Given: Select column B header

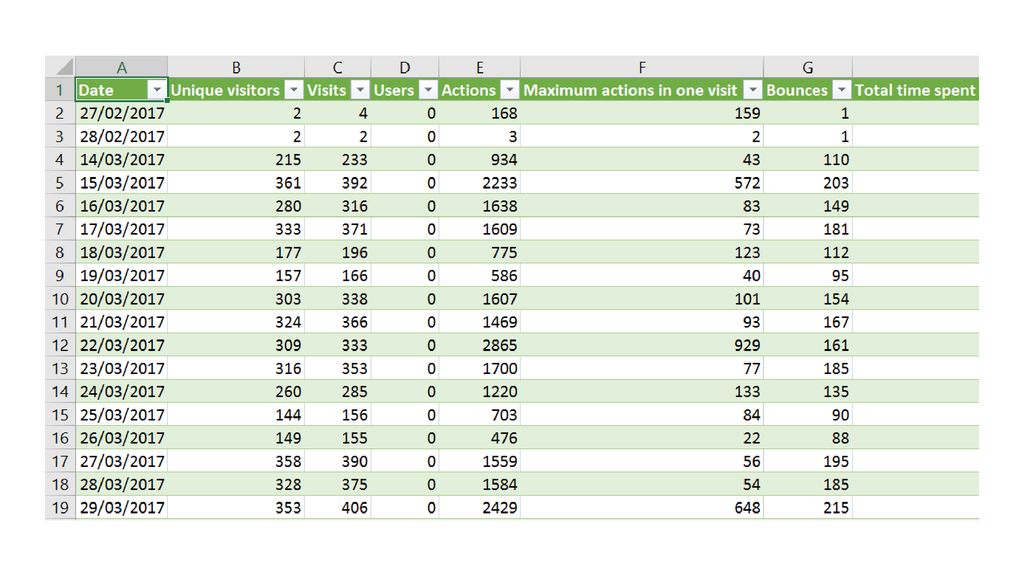Looking at the screenshot, I should pyautogui.click(x=236, y=67).
